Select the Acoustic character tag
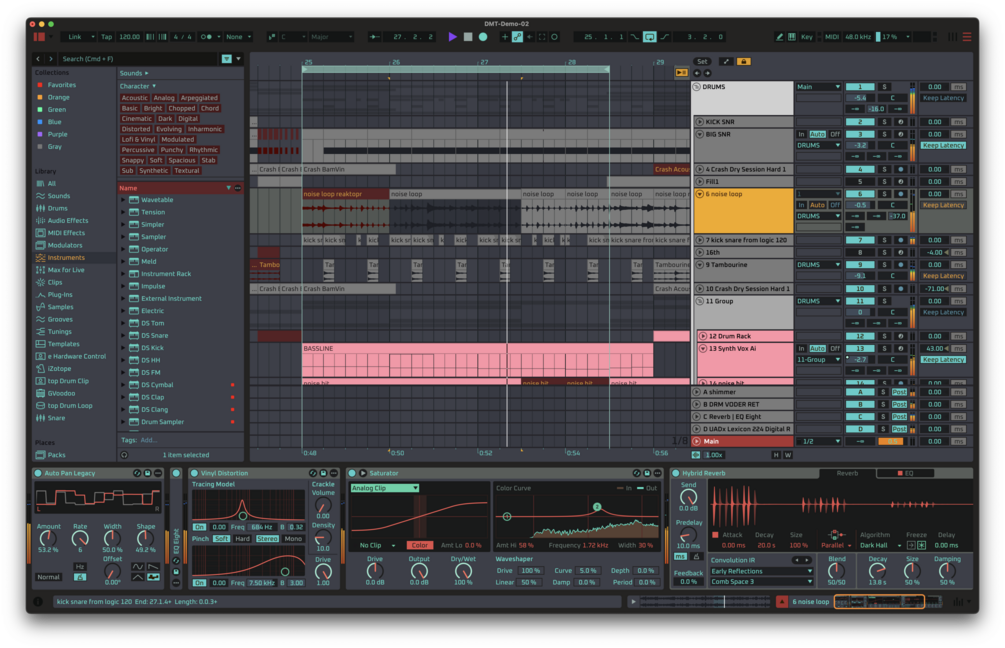Image resolution: width=1005 pixels, height=648 pixels. point(135,98)
